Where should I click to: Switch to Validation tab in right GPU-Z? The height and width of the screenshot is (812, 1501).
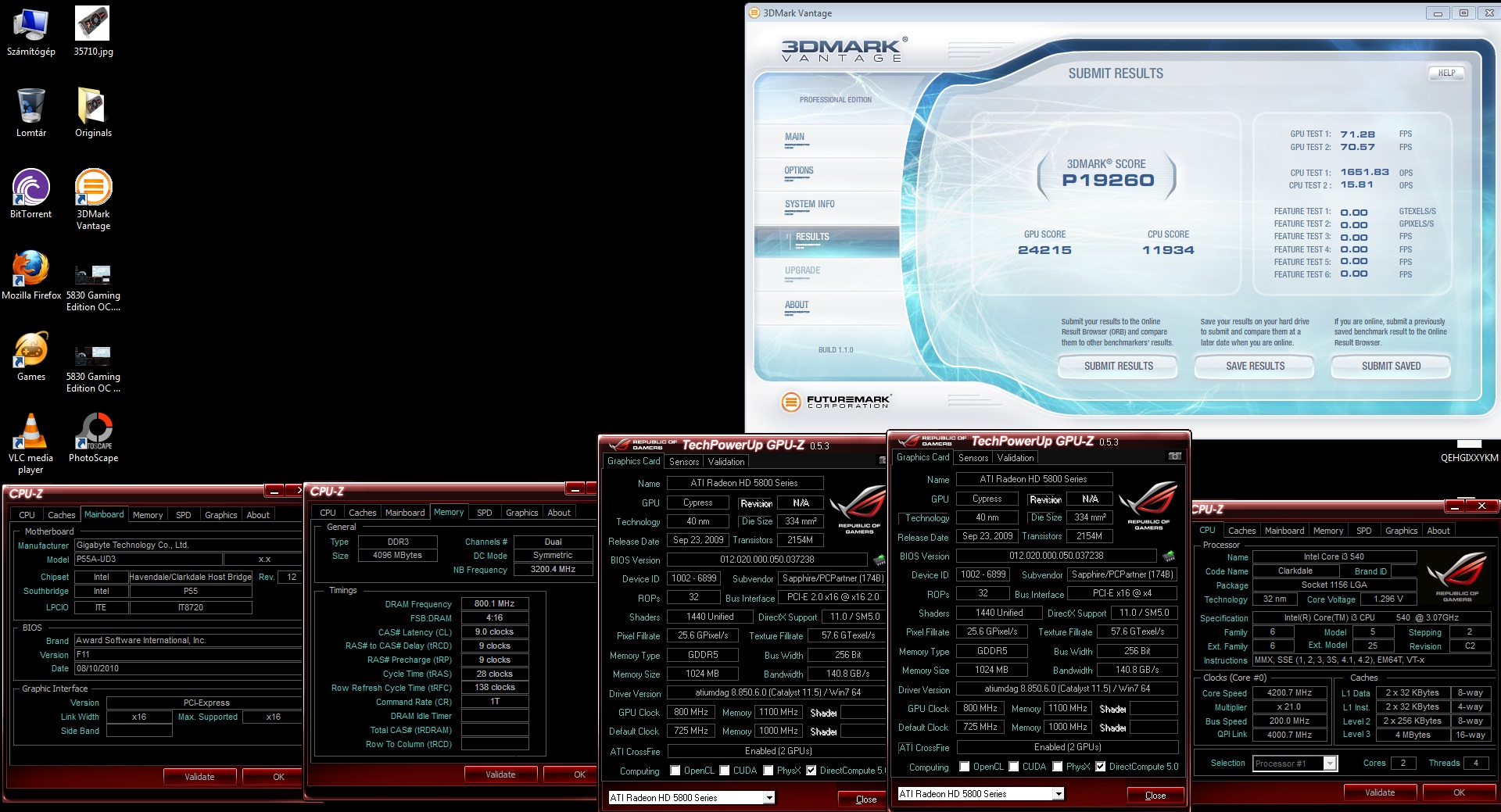pyautogui.click(x=1016, y=458)
